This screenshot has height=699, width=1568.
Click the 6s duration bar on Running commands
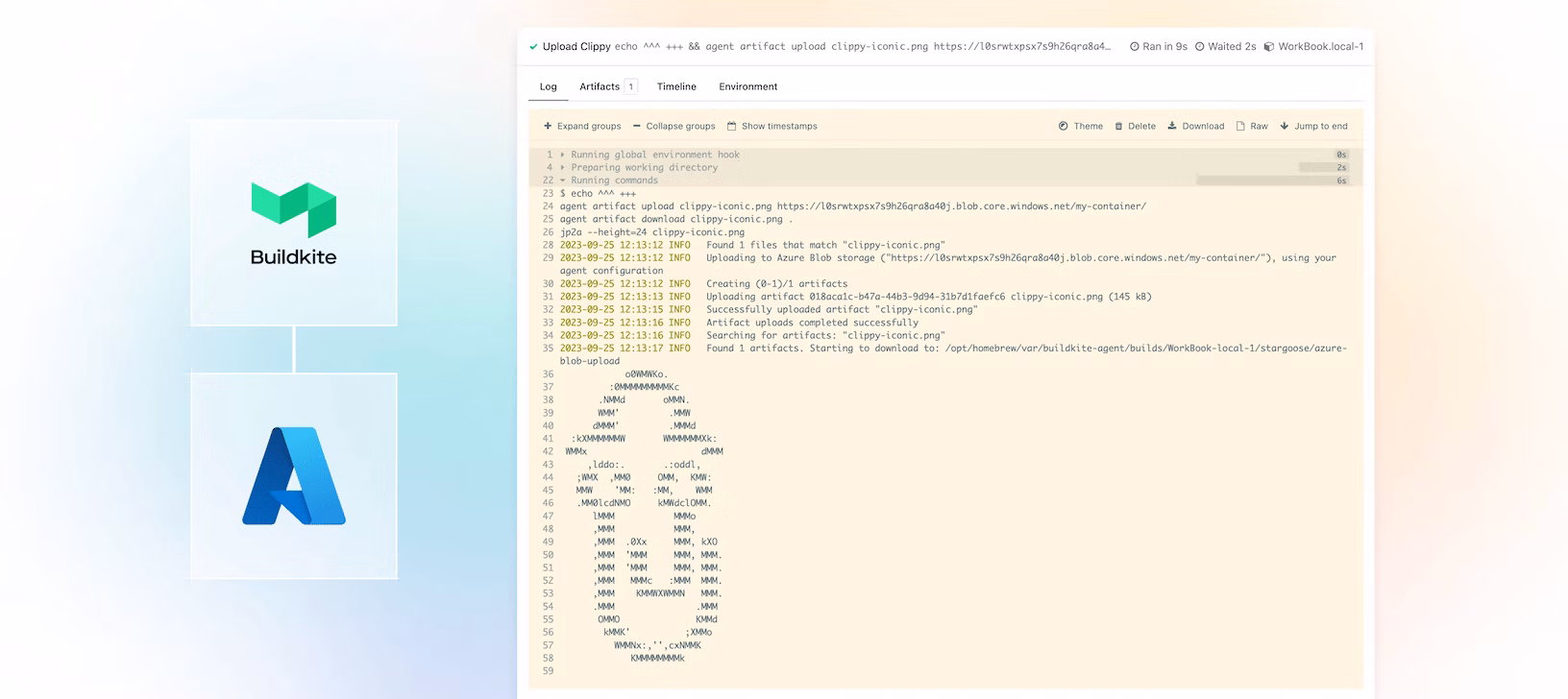(1272, 181)
